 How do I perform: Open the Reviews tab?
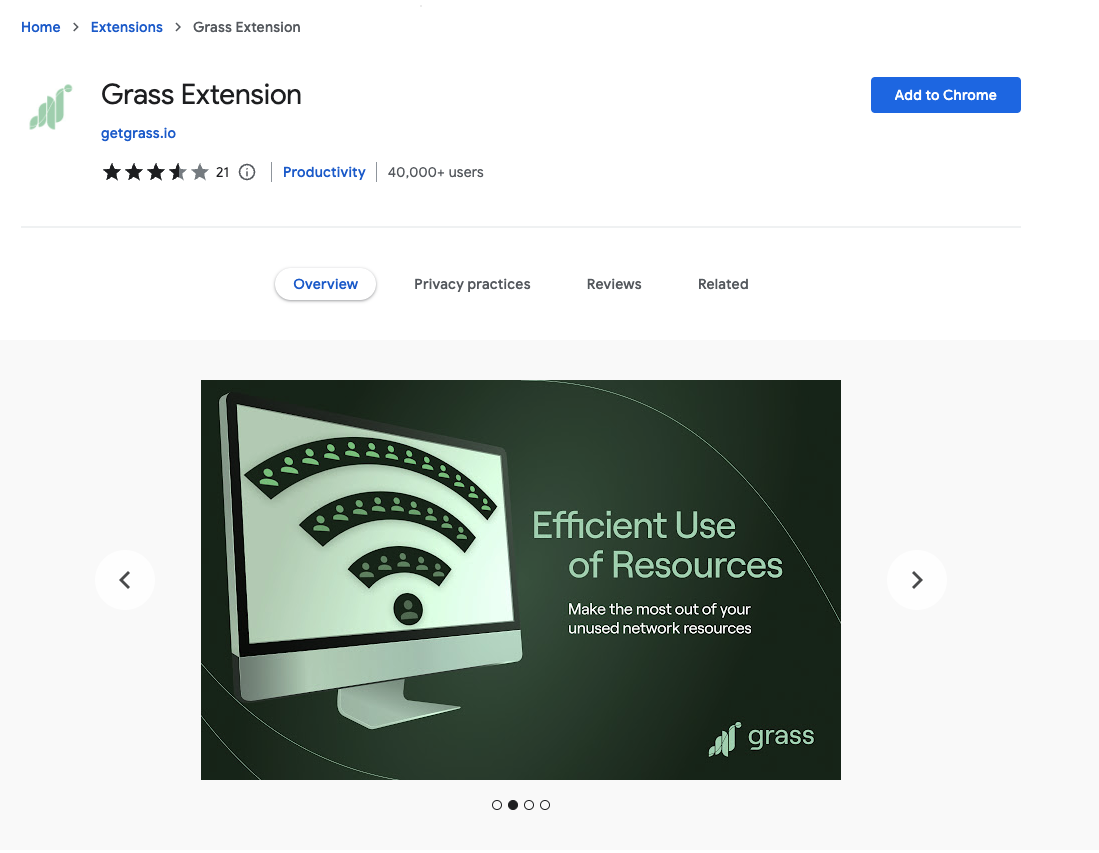pos(614,284)
